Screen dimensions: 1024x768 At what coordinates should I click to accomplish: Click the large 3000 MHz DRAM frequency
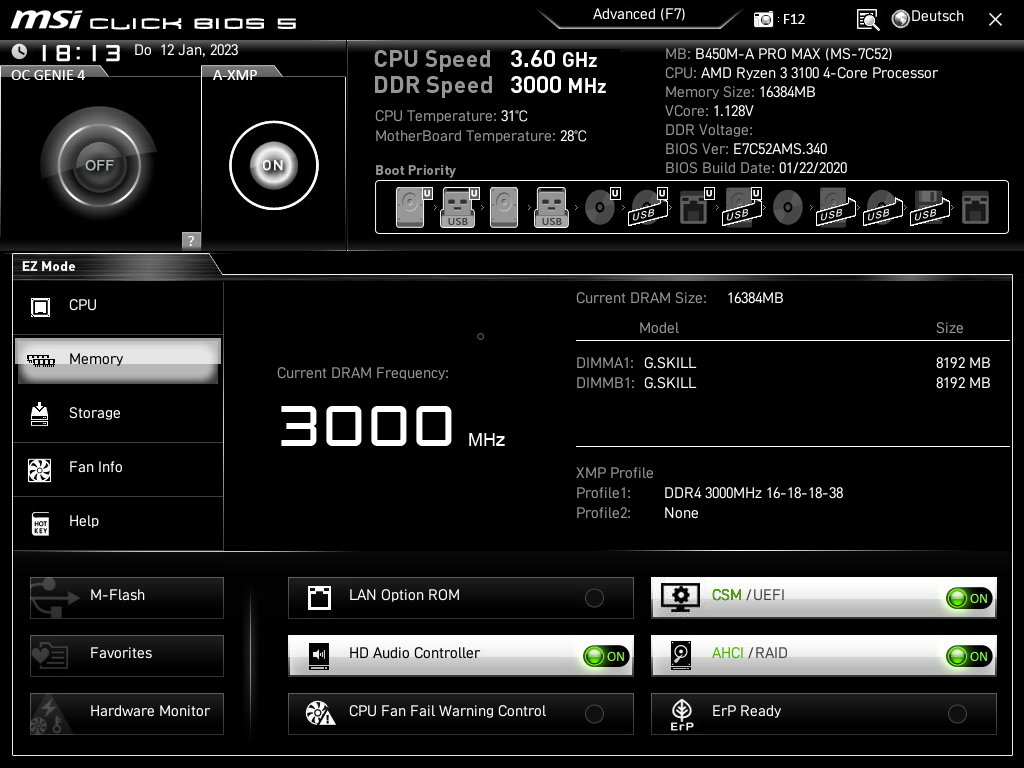tap(392, 426)
